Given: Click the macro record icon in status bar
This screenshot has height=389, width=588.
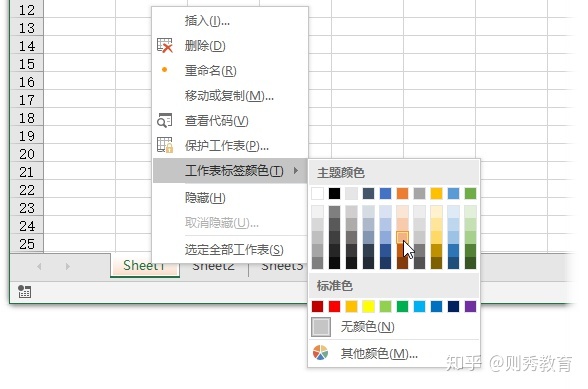Looking at the screenshot, I should [x=24, y=291].
